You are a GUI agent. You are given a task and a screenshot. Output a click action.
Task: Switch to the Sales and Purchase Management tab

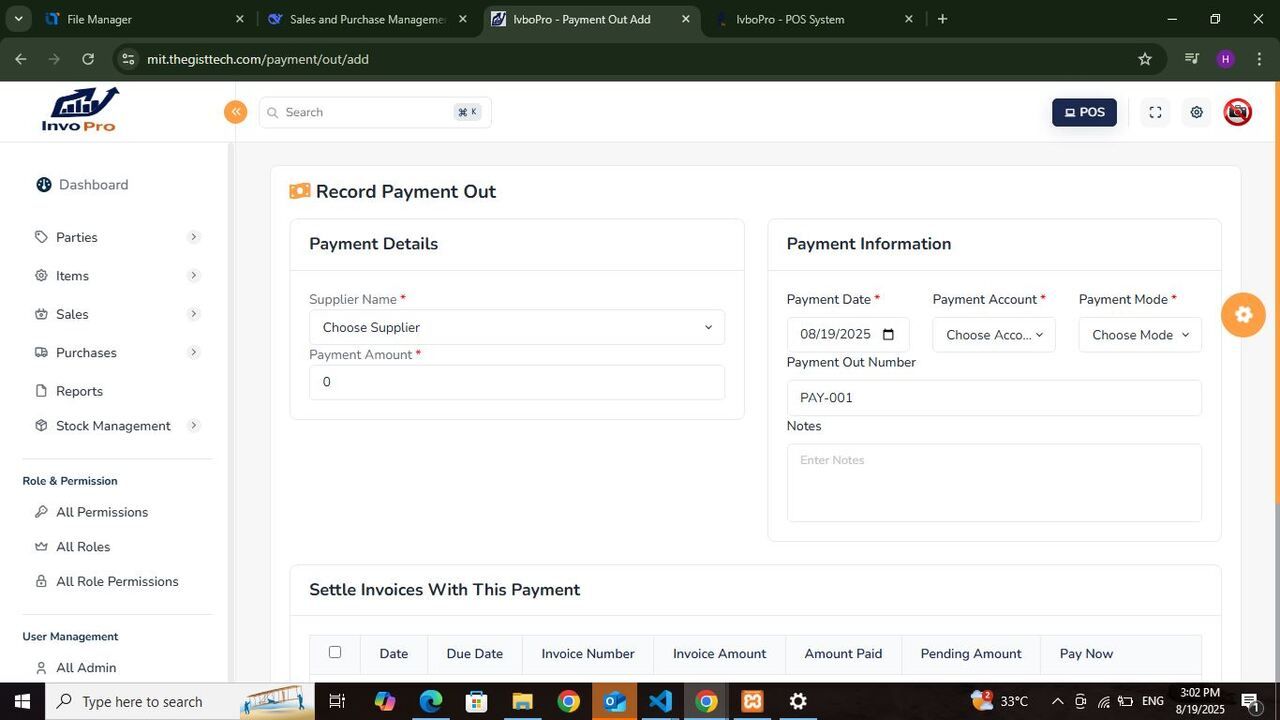pyautogui.click(x=367, y=19)
